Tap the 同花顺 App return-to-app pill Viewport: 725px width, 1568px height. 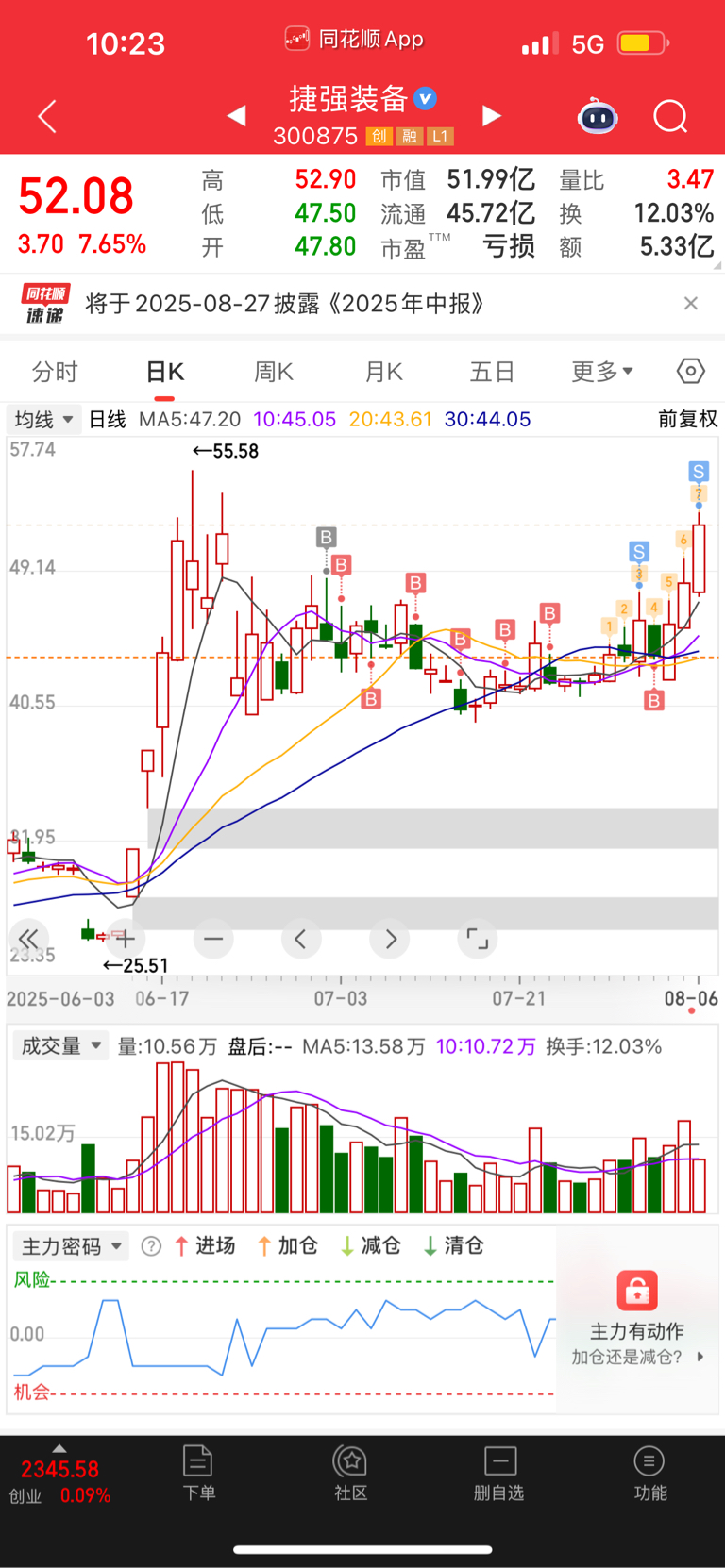click(354, 40)
